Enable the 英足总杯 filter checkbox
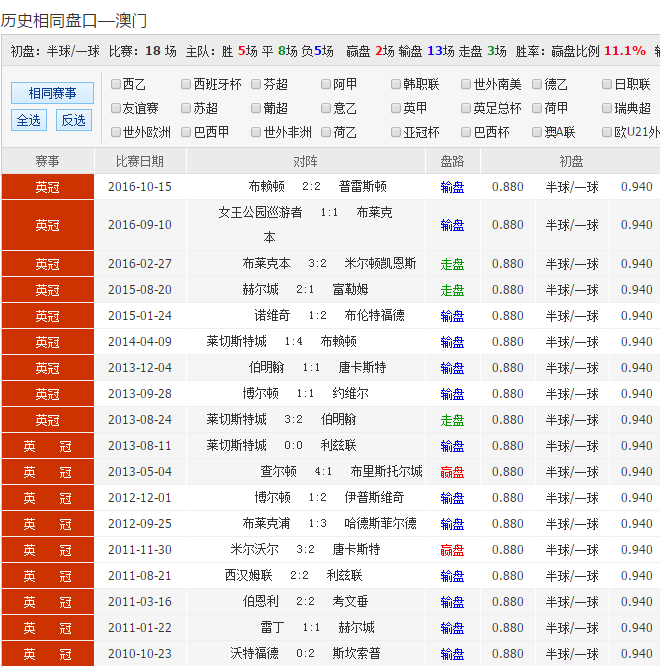This screenshot has width=660, height=668. point(467,109)
